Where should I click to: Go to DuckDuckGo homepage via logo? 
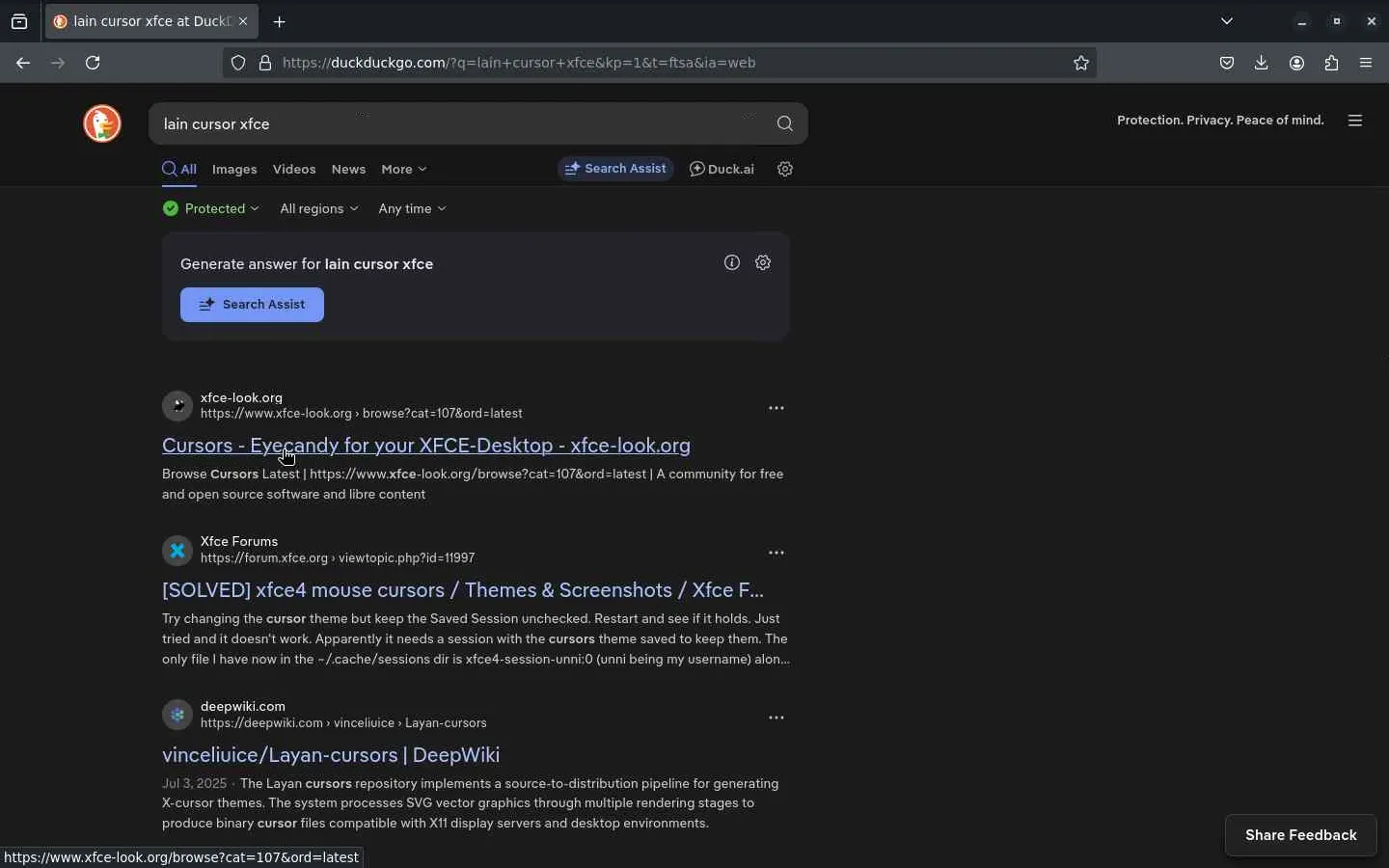pos(102,123)
